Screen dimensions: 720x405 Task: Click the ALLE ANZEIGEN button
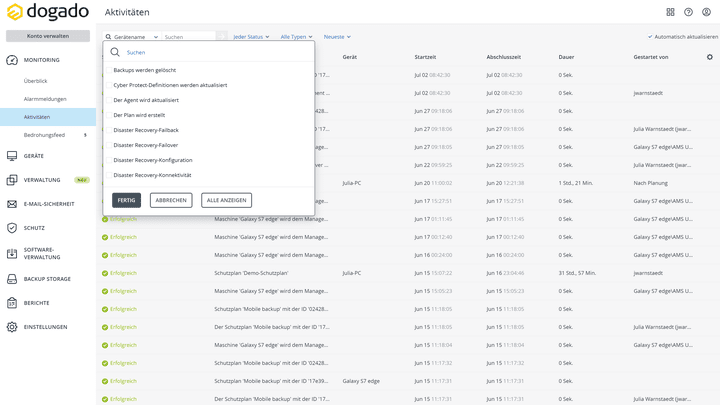[227, 200]
